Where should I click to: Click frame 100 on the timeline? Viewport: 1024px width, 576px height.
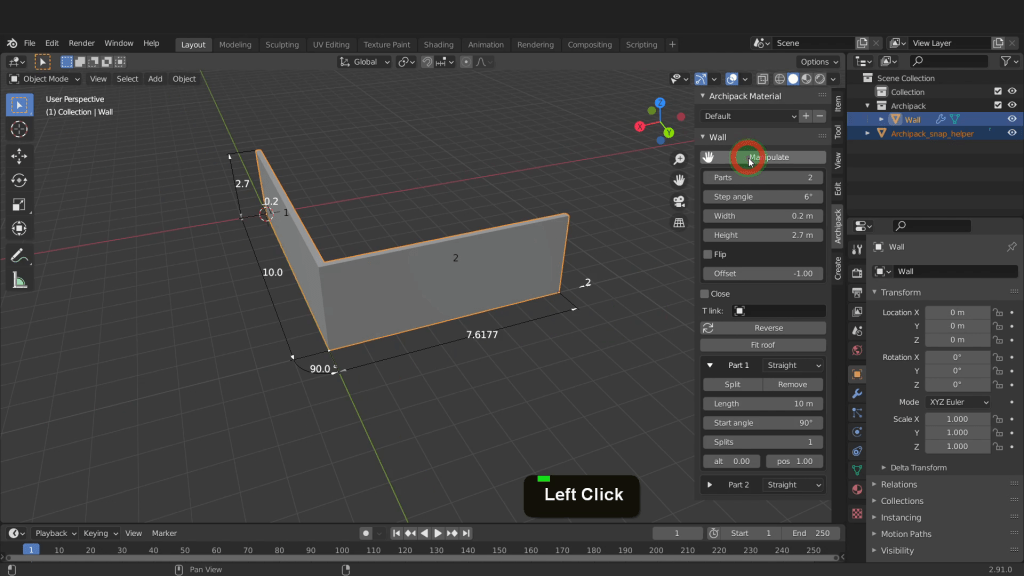click(342, 550)
